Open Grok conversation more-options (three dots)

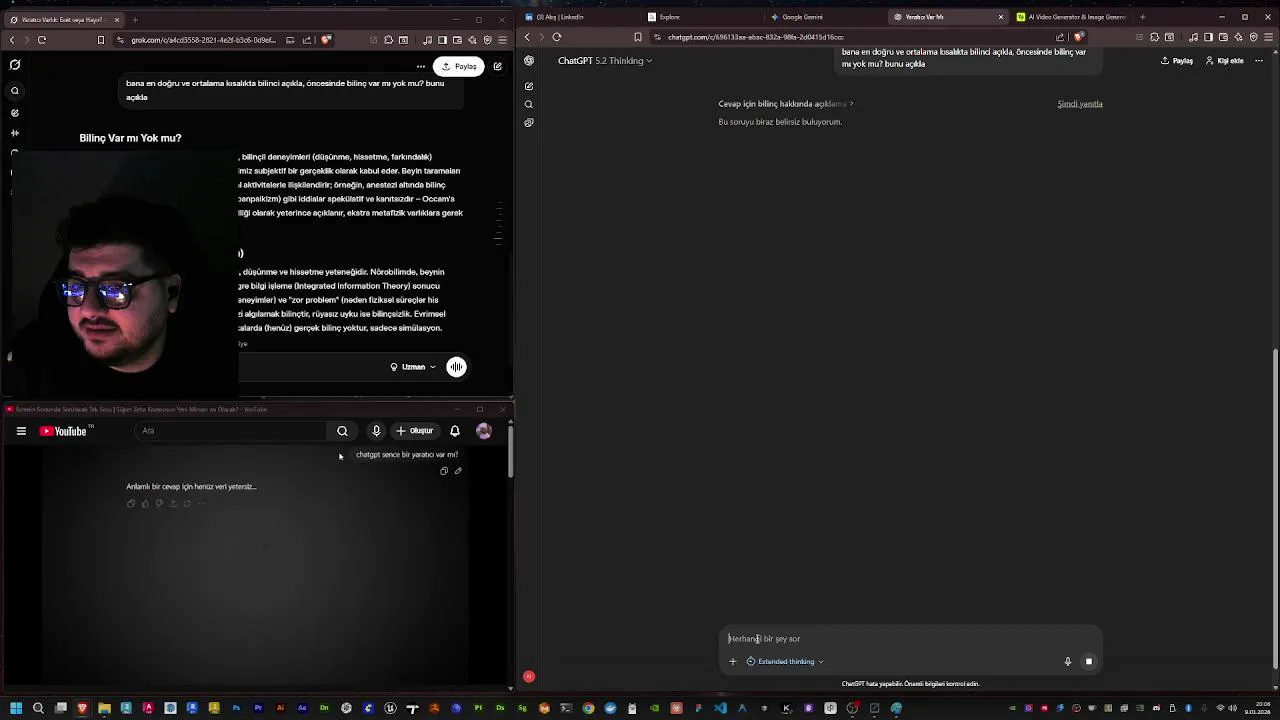click(x=421, y=66)
